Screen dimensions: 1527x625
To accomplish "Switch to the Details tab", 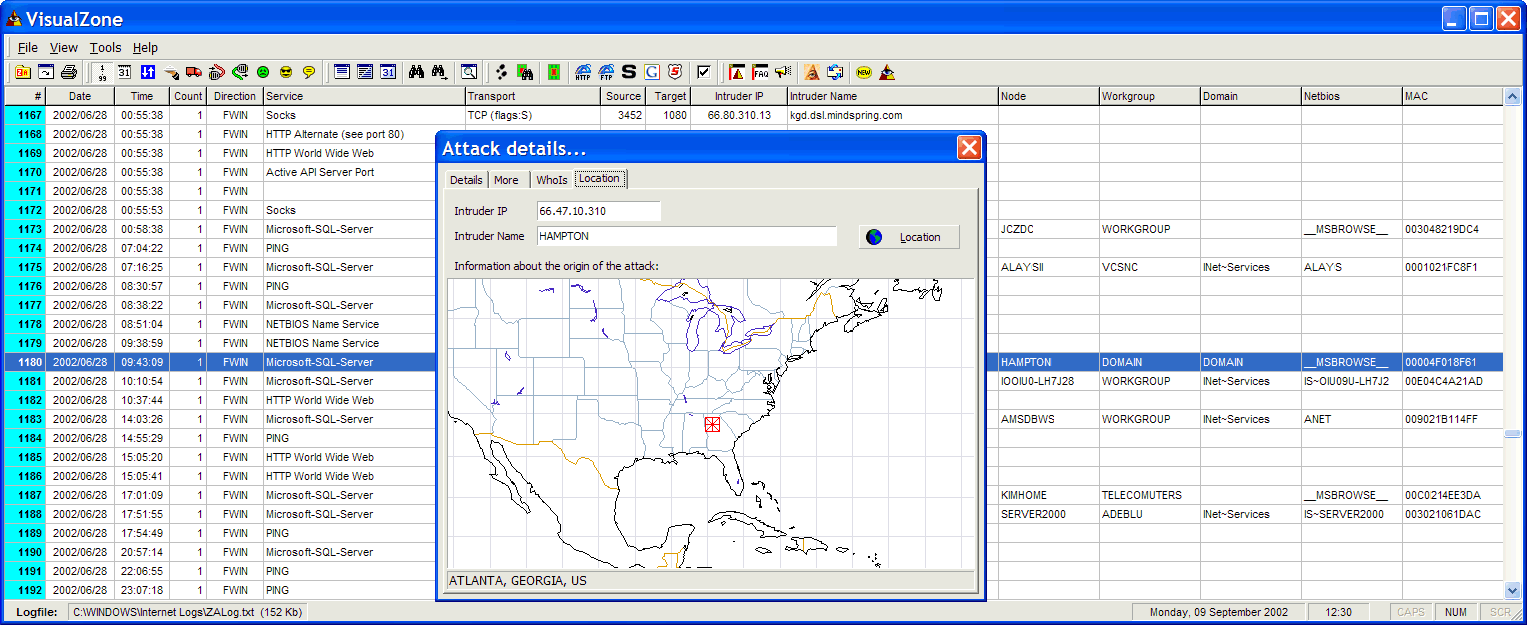I will [466, 179].
